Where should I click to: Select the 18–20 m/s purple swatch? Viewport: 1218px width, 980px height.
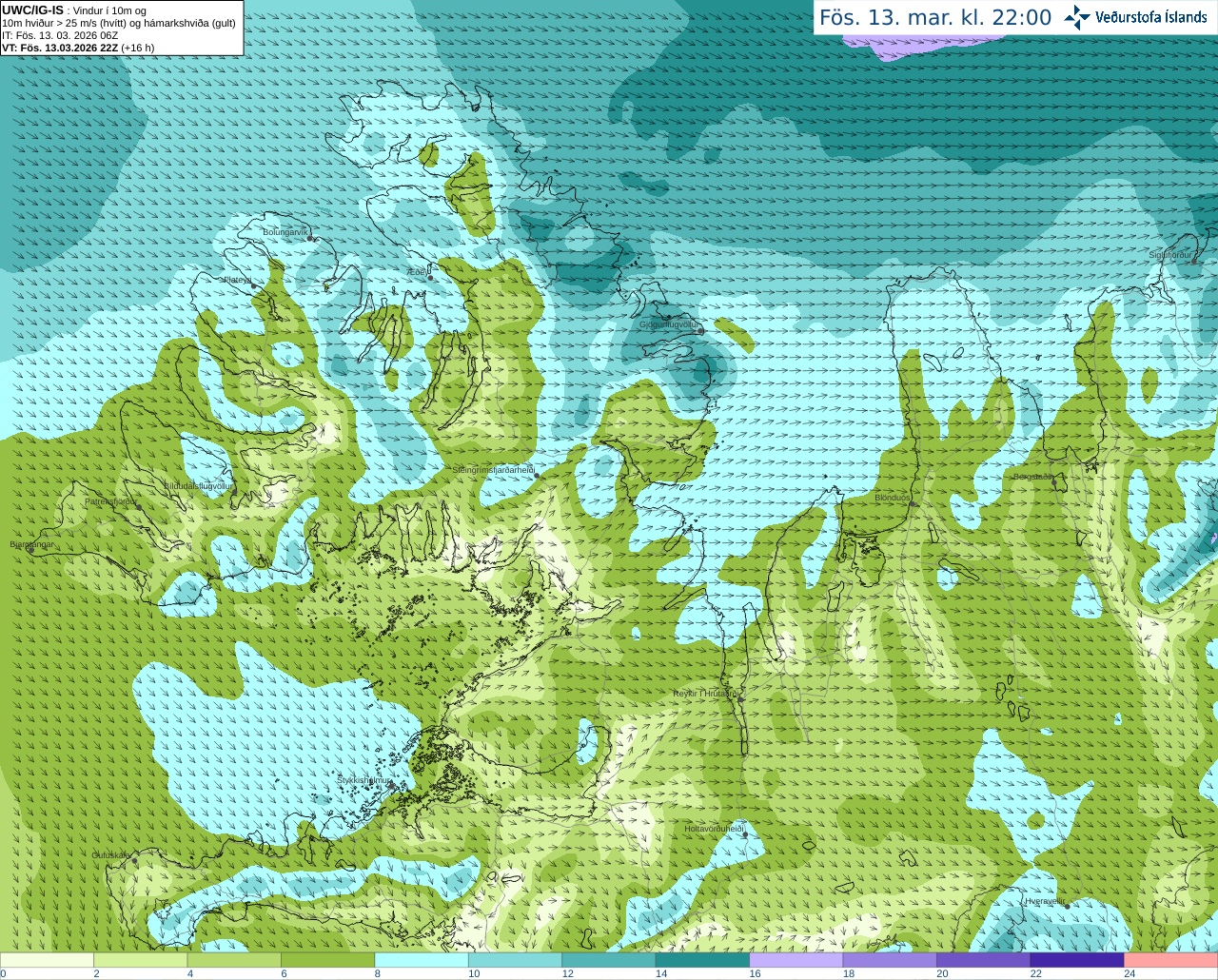(890, 960)
